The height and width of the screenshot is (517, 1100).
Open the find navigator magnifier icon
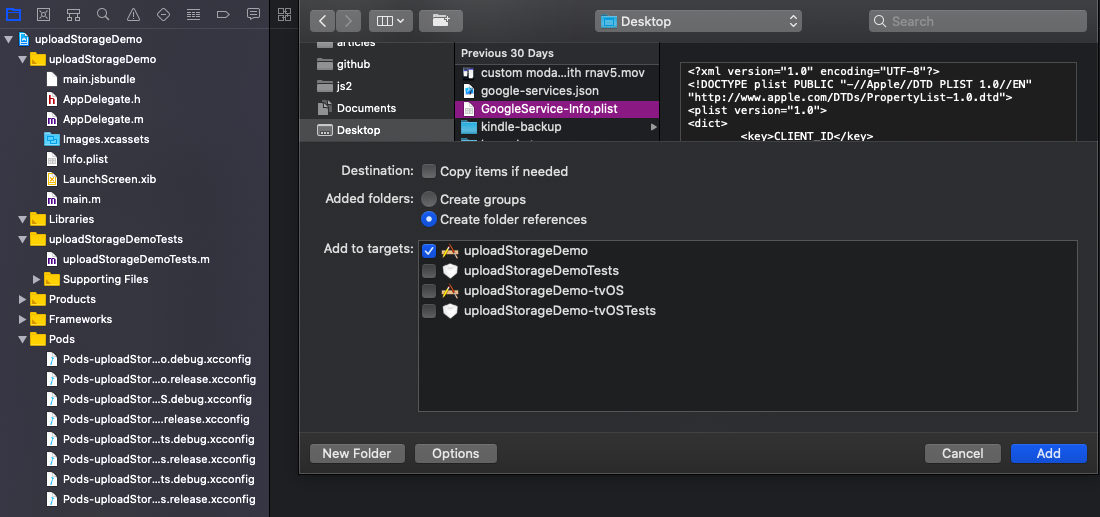pyautogui.click(x=103, y=15)
